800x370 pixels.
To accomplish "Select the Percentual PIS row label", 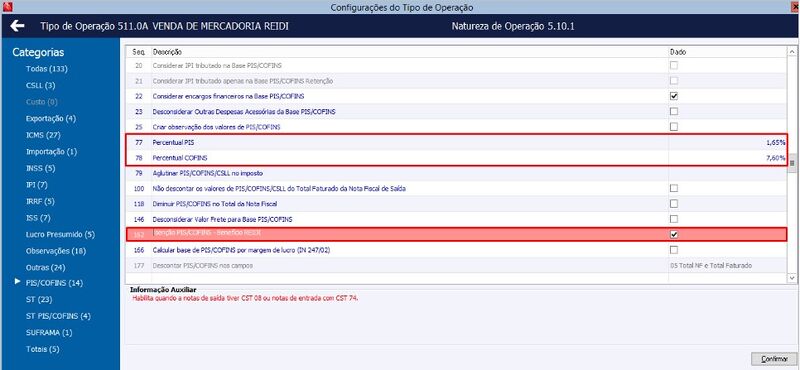I will coord(173,143).
